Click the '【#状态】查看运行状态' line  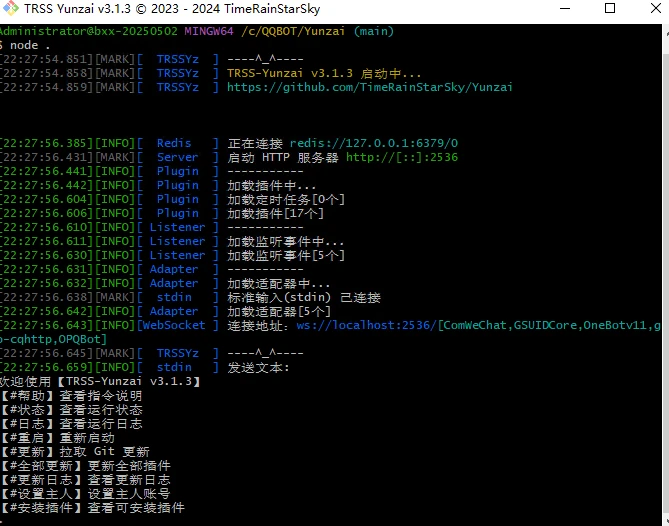[x=71, y=410]
